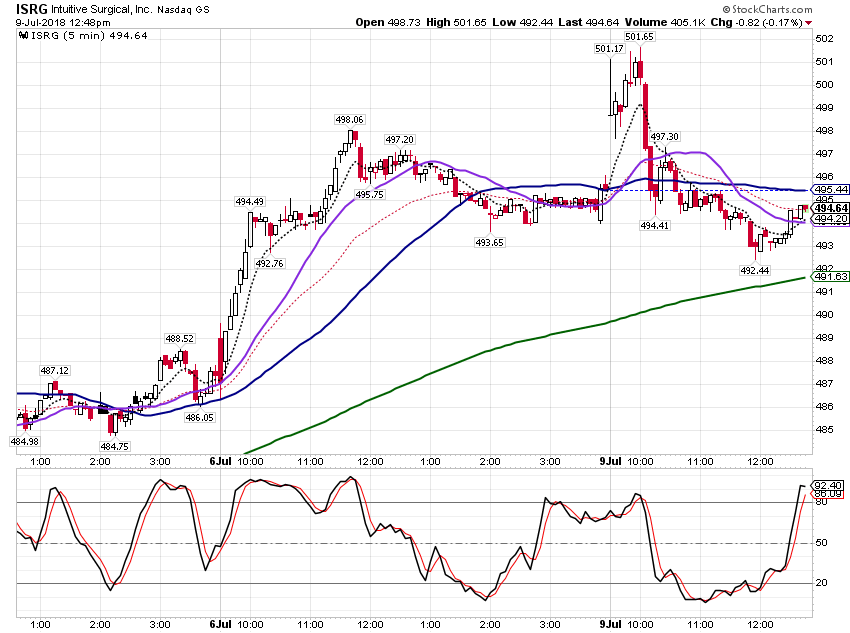Viewport: 850px width, 633px height.
Task: Click the 495.75 price callout
Action: click(x=369, y=195)
